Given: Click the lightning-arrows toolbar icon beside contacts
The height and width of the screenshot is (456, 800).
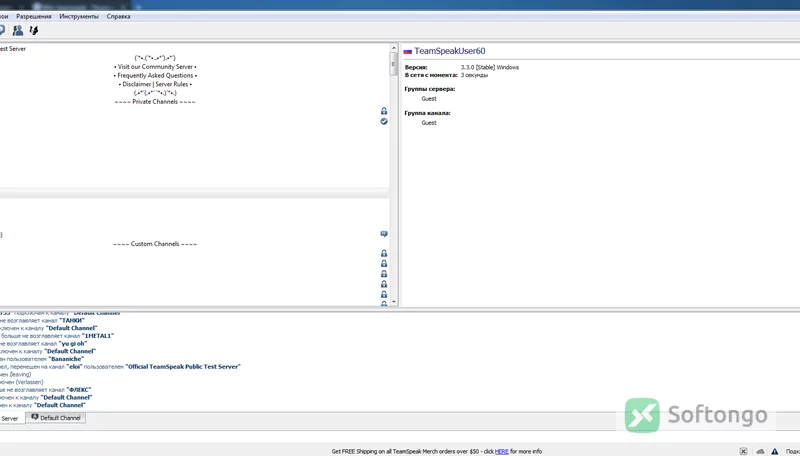Looking at the screenshot, I should coord(34,31).
